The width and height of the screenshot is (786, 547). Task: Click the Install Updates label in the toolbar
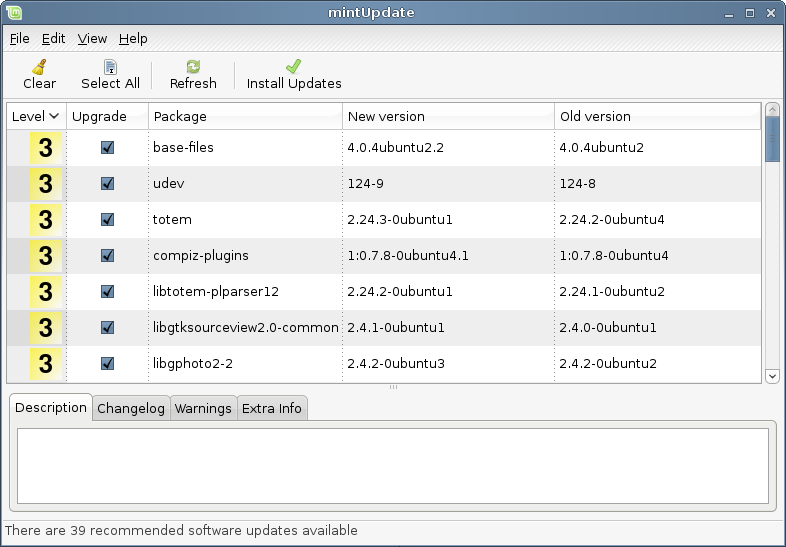[294, 83]
